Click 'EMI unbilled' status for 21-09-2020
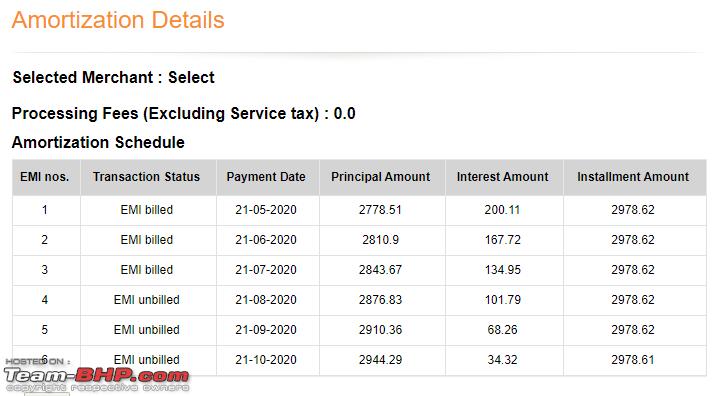This screenshot has height=396, width=721. 147,330
